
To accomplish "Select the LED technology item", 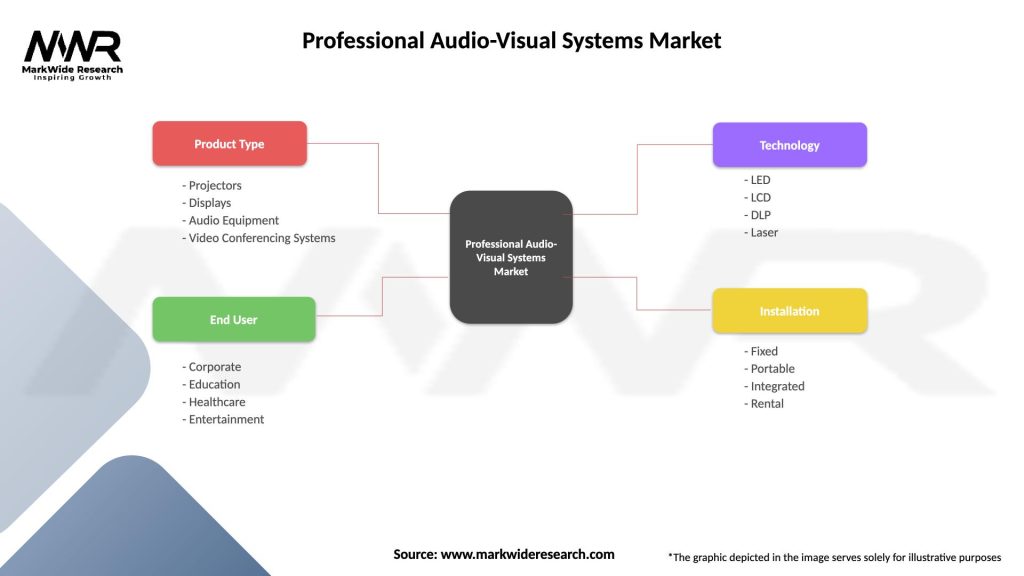I will pyautogui.click(x=757, y=179).
